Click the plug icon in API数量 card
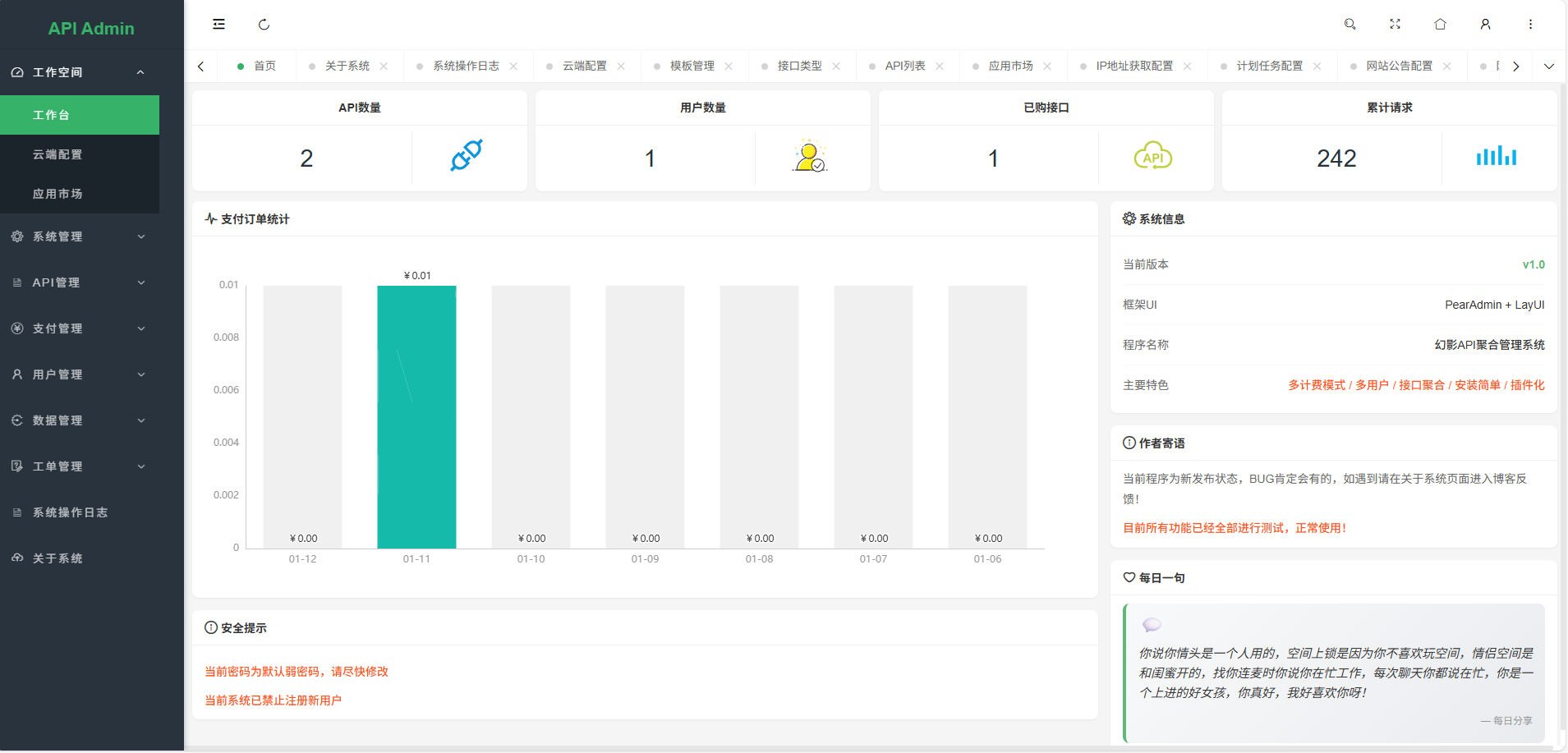 [467, 156]
